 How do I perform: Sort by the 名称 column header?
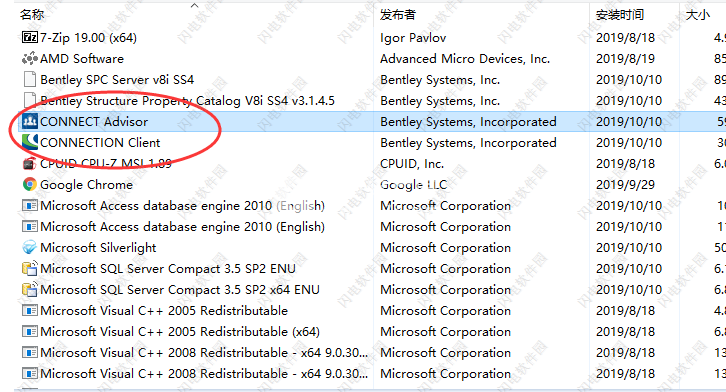pyautogui.click(x=32, y=14)
